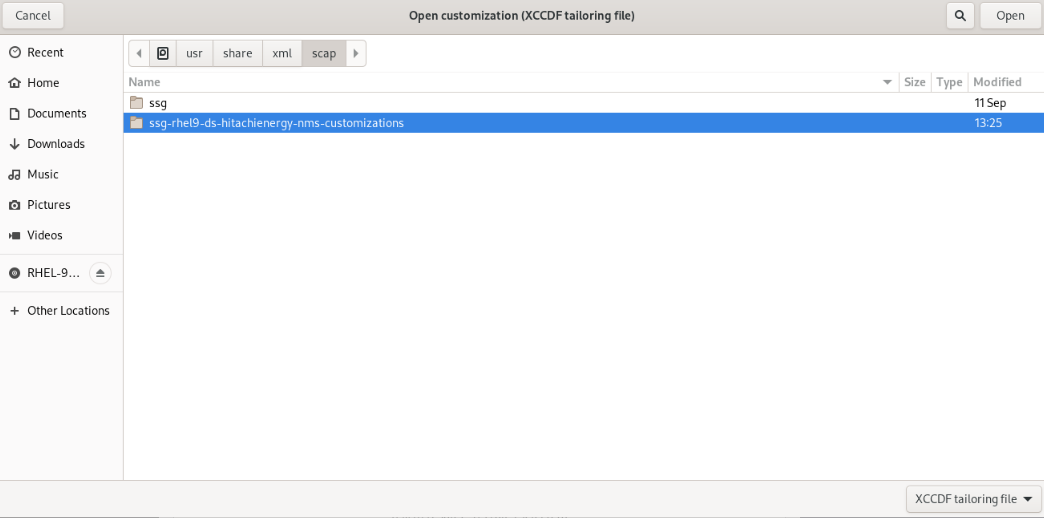Open the Music sidebar location
1044x518 pixels.
tap(43, 174)
